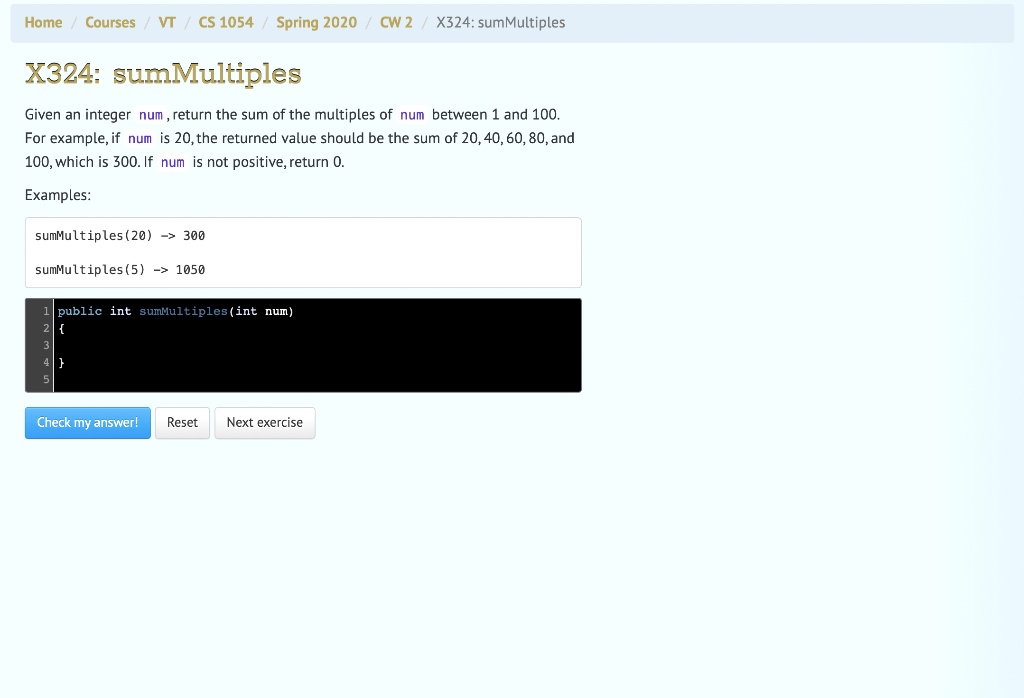
Task: Click the 'public' keyword in the code
Action: click(80, 311)
